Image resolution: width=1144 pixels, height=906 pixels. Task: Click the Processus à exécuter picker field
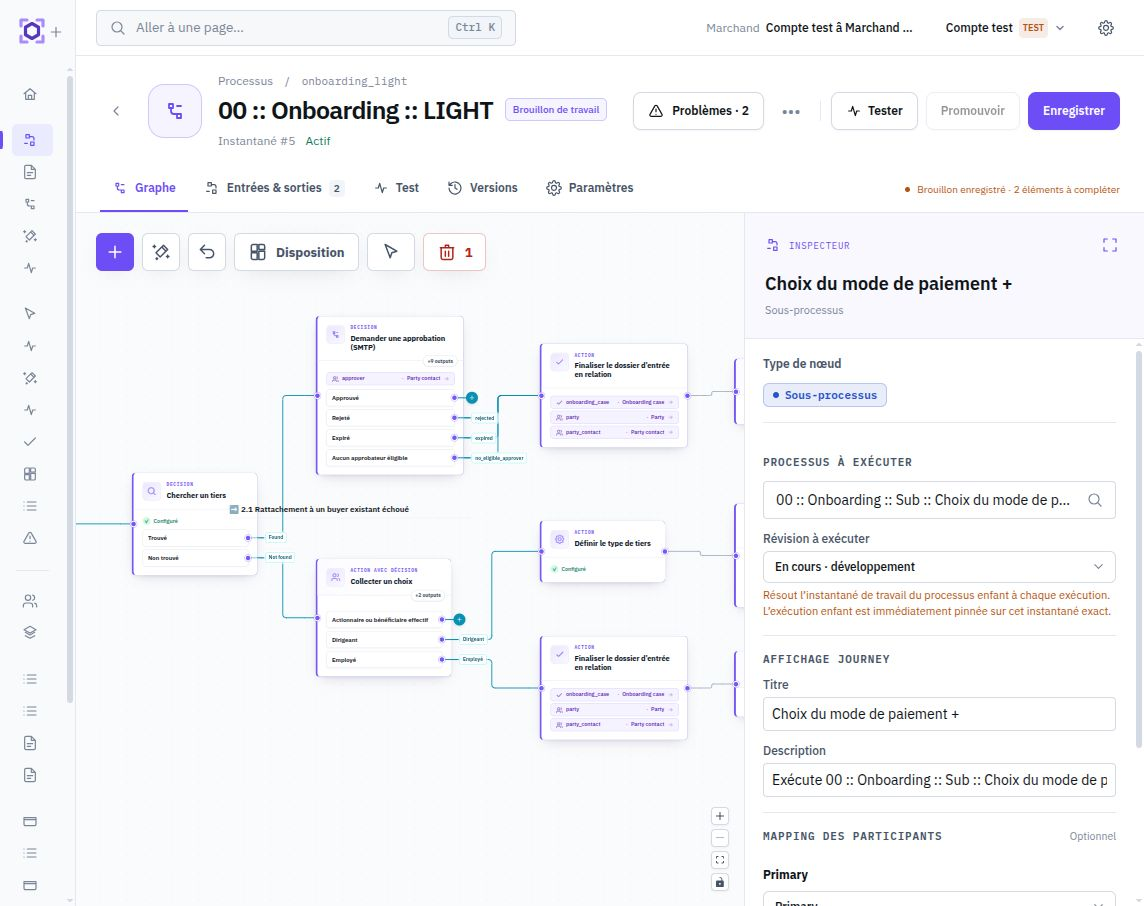(939, 500)
